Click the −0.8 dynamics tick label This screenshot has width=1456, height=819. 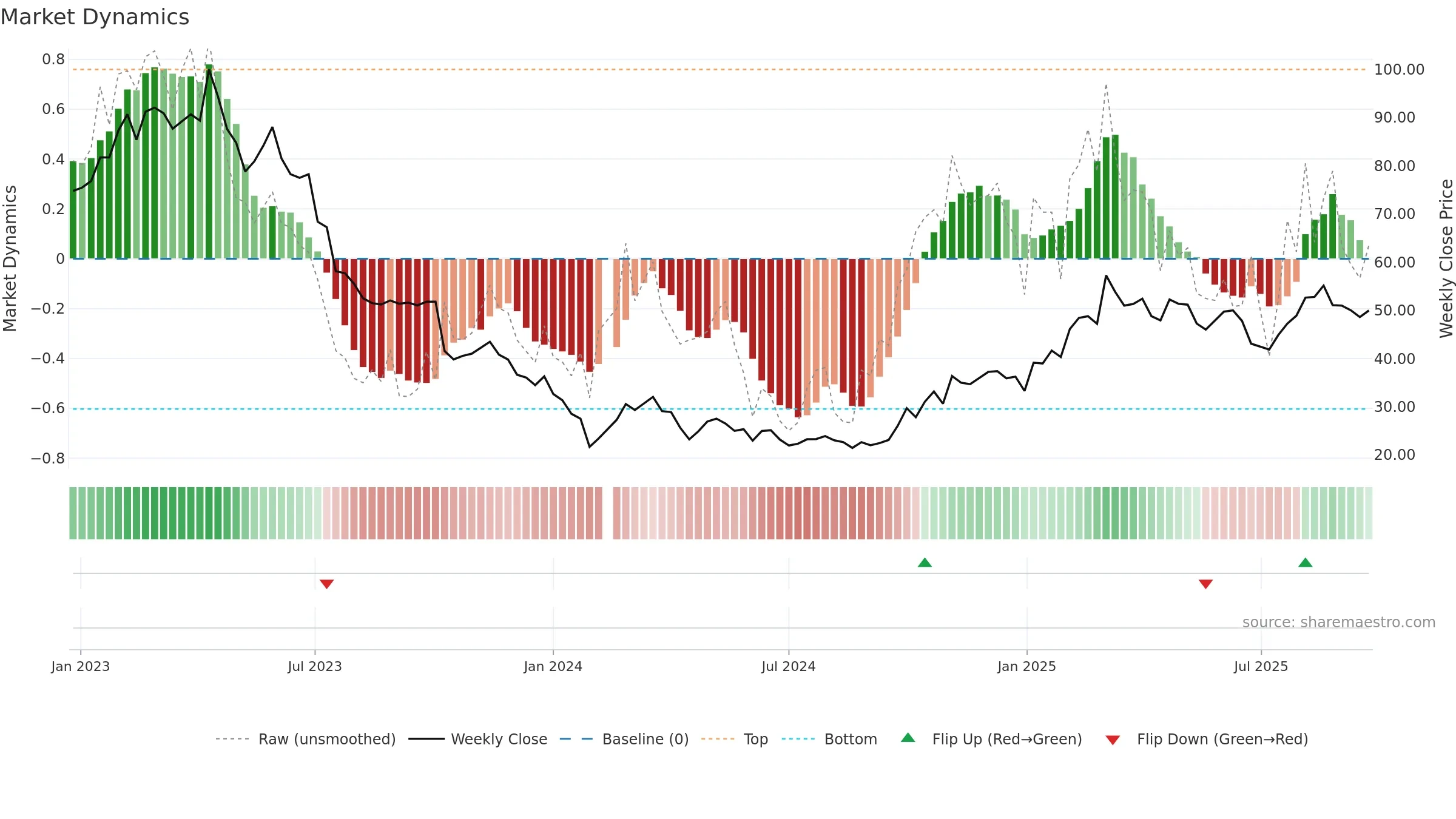click(x=47, y=458)
